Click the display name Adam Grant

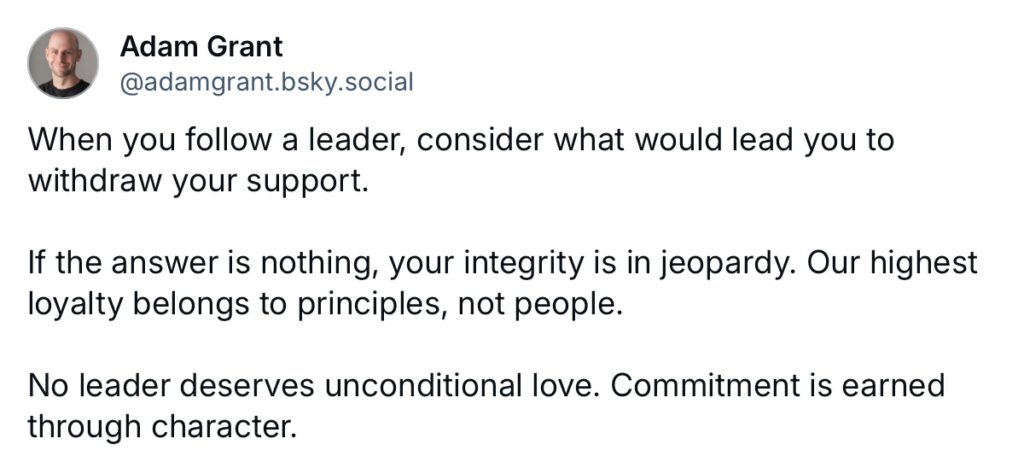click(x=201, y=46)
